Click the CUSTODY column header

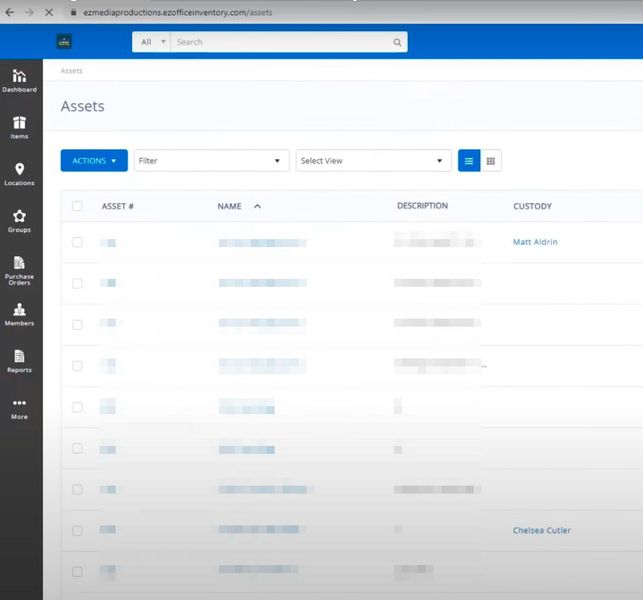point(532,206)
